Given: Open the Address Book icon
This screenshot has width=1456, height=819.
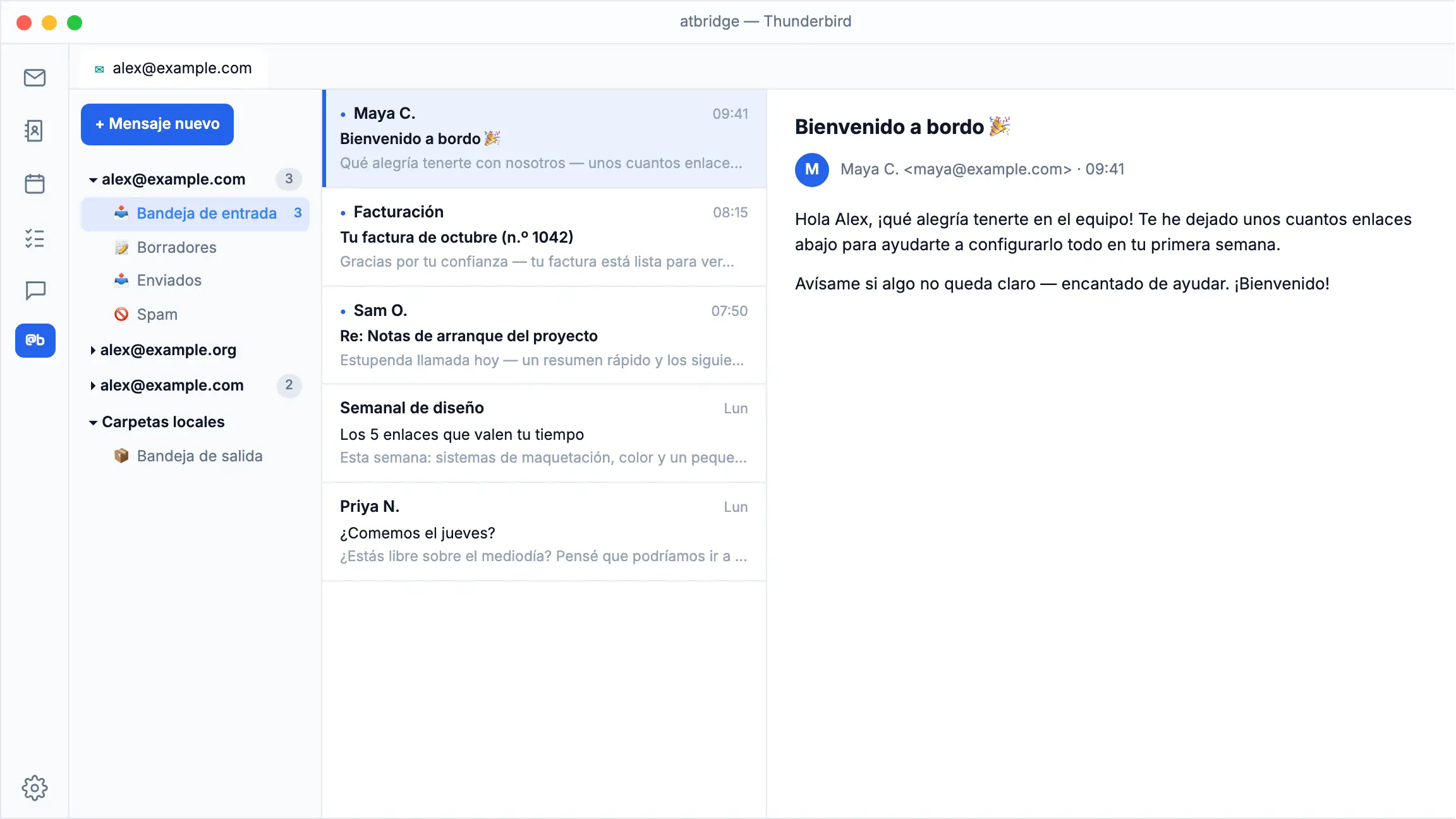Looking at the screenshot, I should (x=35, y=131).
